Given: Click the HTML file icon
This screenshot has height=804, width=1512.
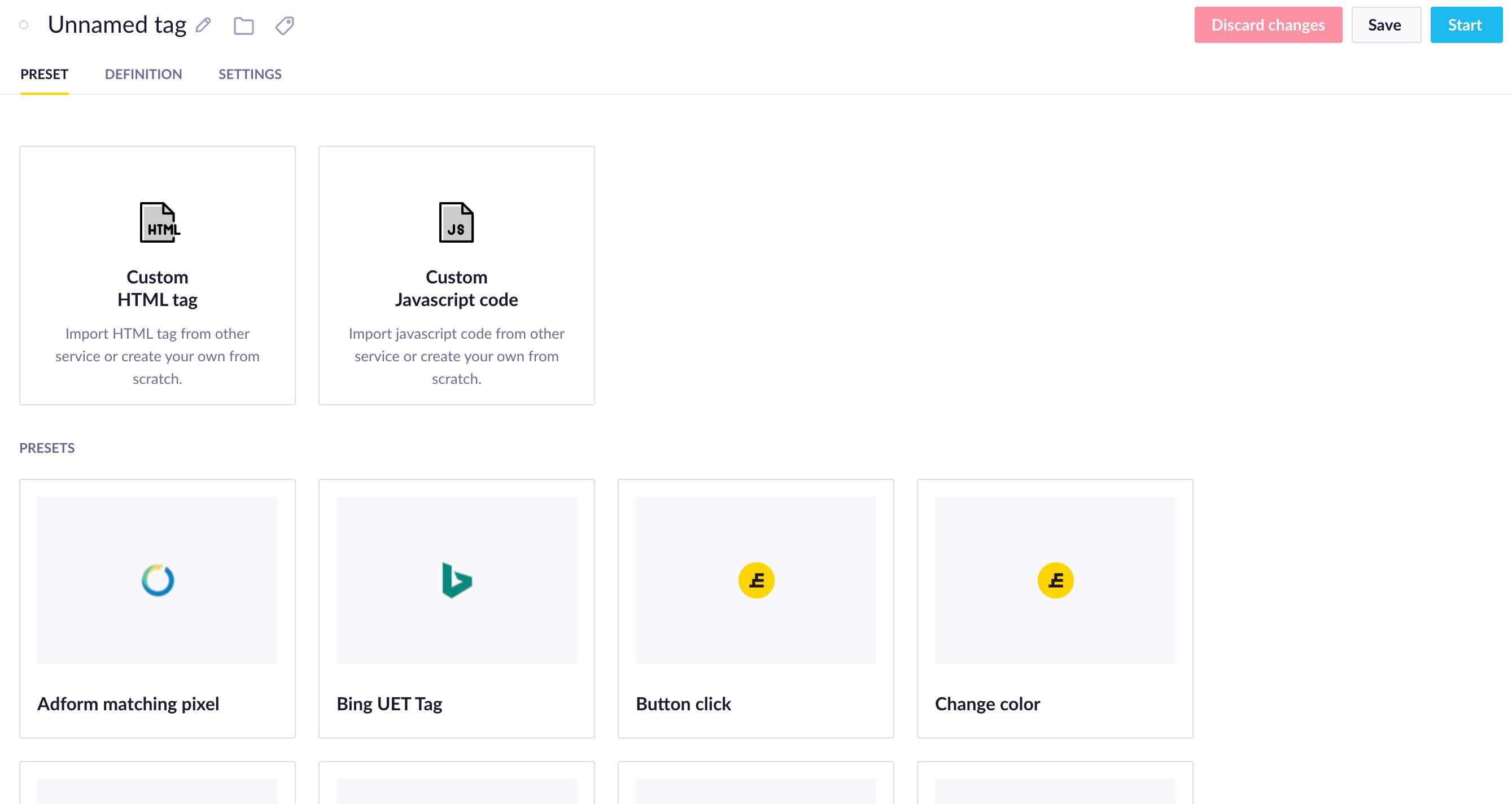Looking at the screenshot, I should 159,222.
